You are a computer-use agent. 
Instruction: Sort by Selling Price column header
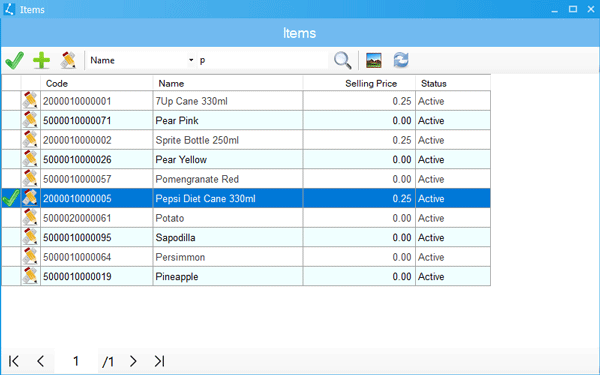(359, 83)
